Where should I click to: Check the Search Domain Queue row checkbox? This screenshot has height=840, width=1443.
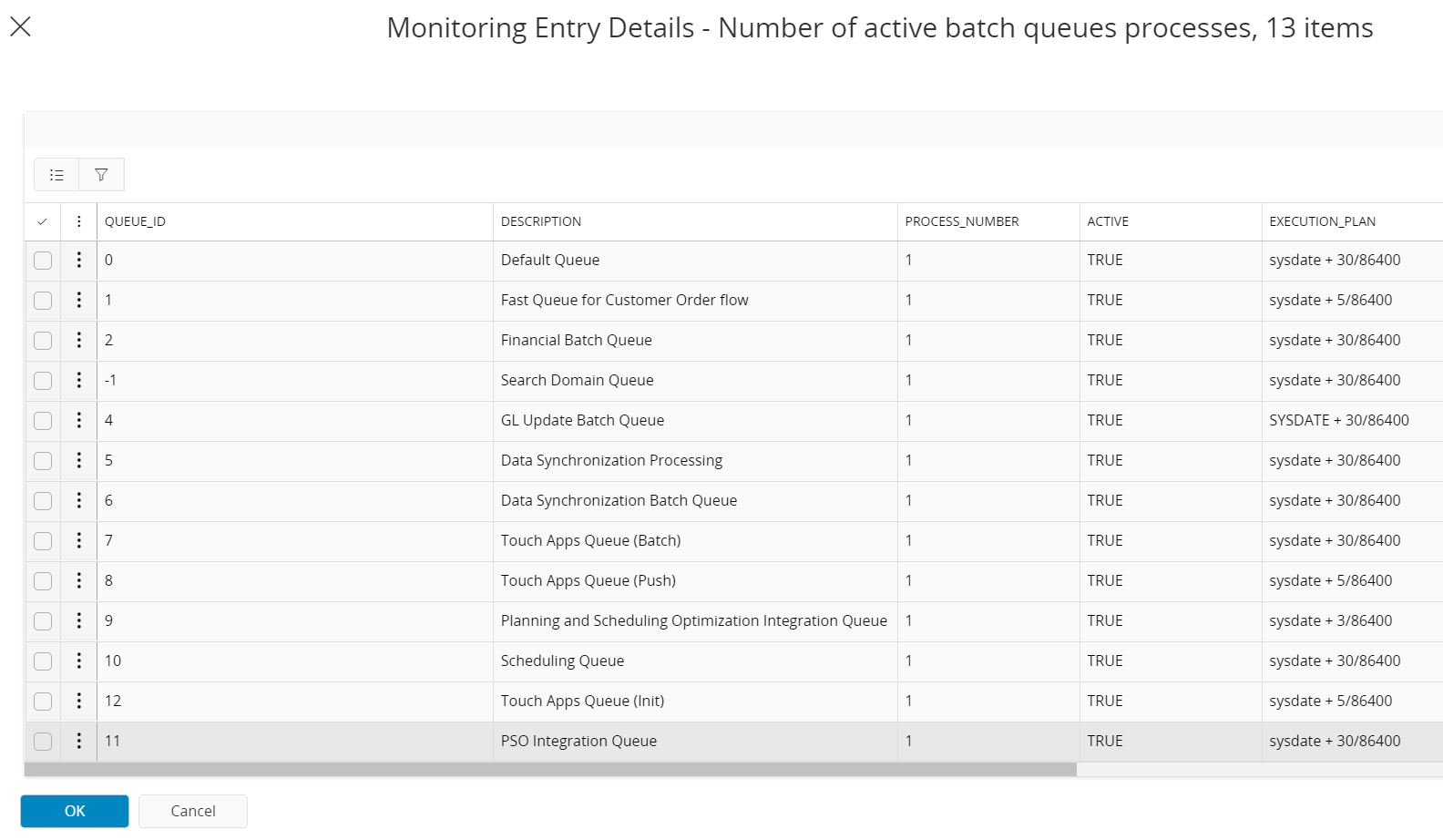click(43, 381)
